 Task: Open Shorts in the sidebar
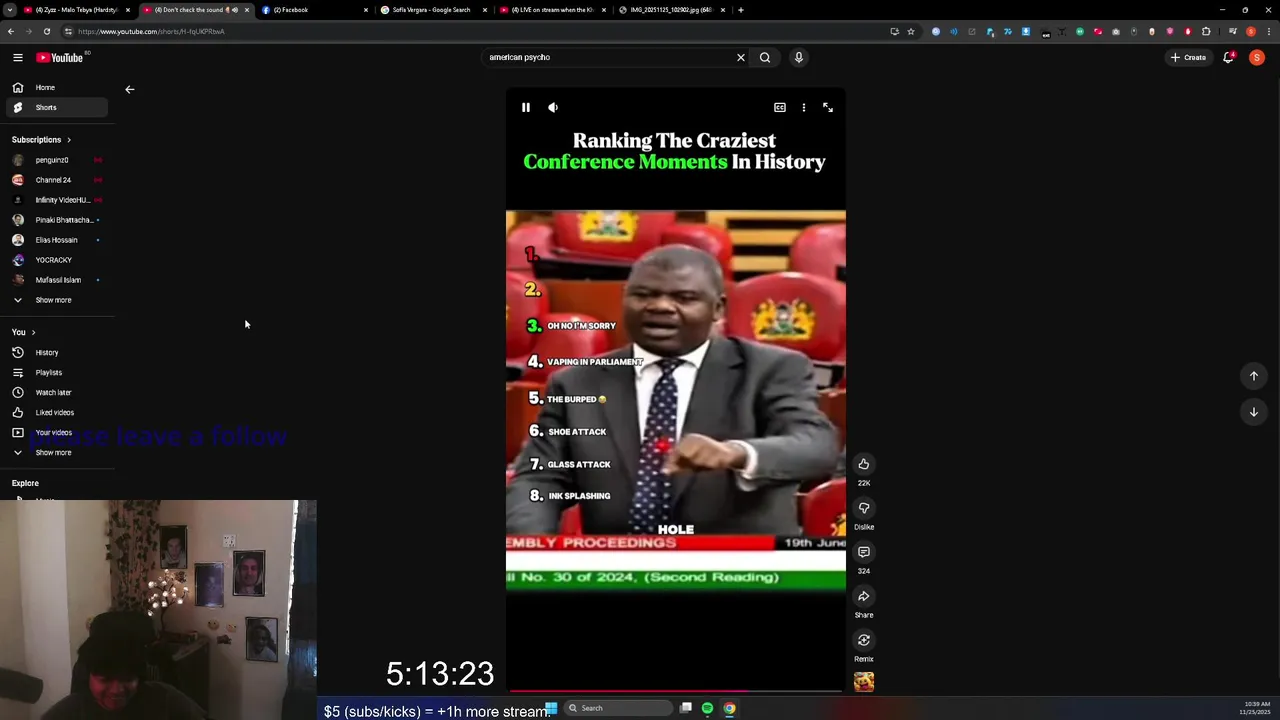[56, 107]
